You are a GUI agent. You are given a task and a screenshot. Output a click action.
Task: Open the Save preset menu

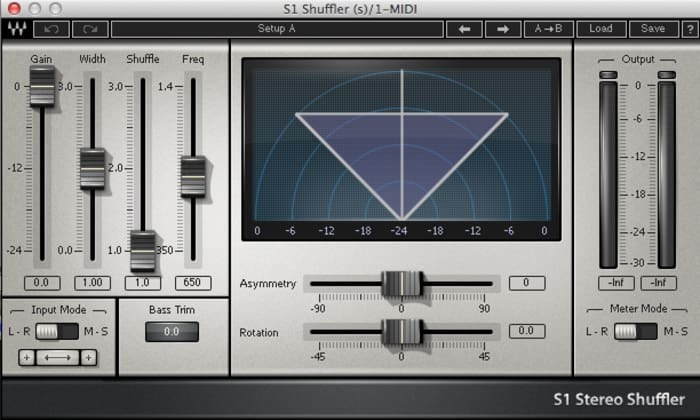(653, 29)
